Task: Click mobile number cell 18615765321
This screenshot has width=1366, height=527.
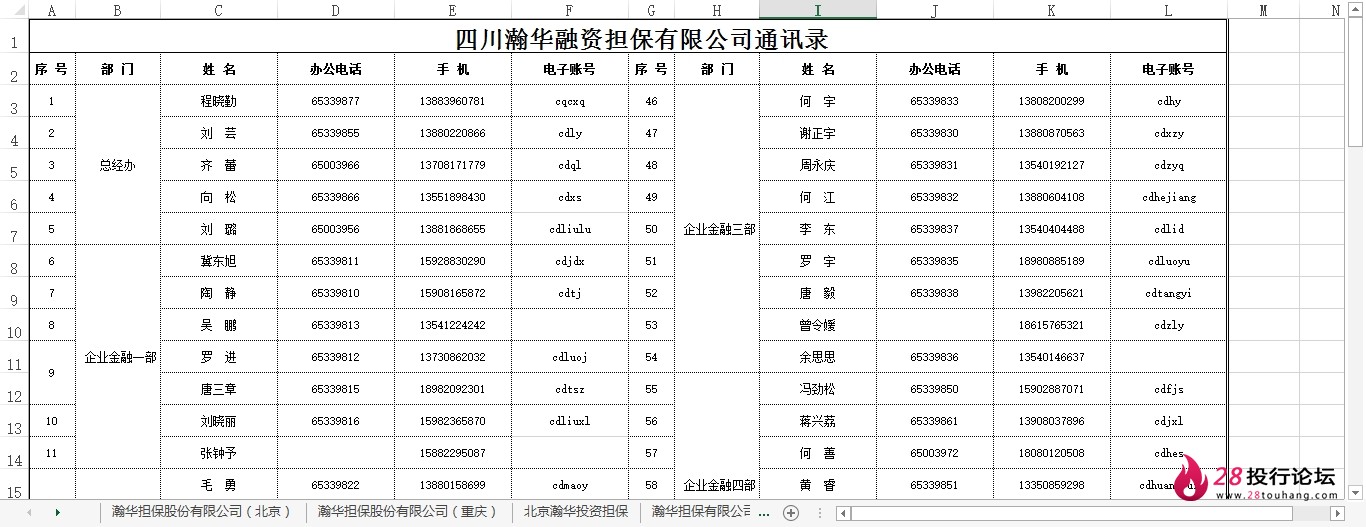Action: pyautogui.click(x=1052, y=325)
